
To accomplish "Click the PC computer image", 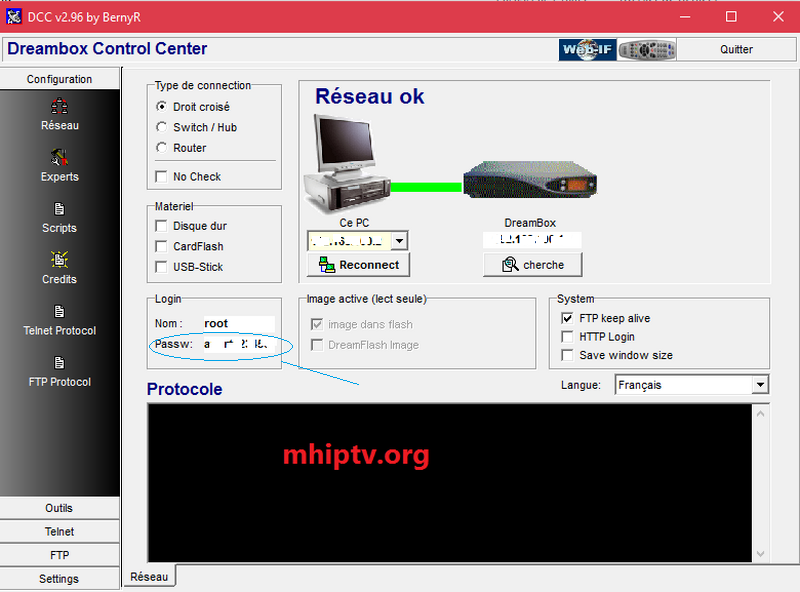I will coord(347,163).
